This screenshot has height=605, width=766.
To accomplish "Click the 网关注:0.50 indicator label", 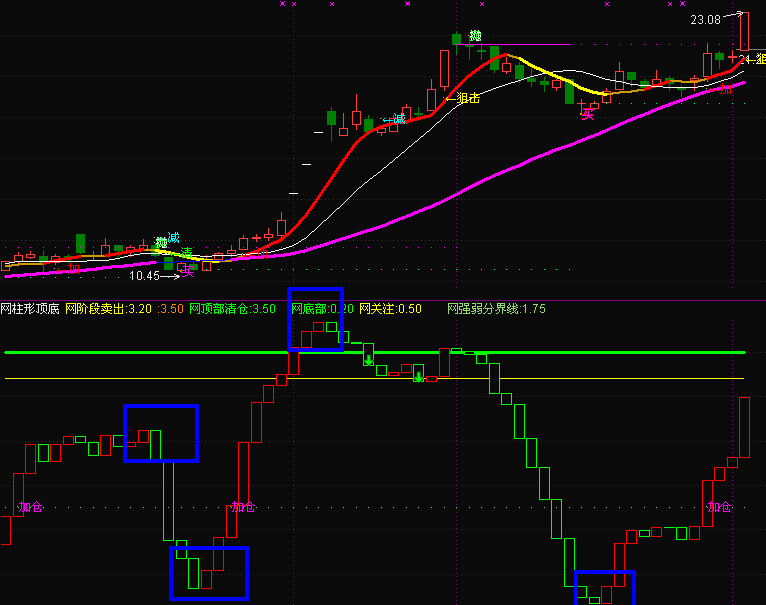I will pos(390,309).
